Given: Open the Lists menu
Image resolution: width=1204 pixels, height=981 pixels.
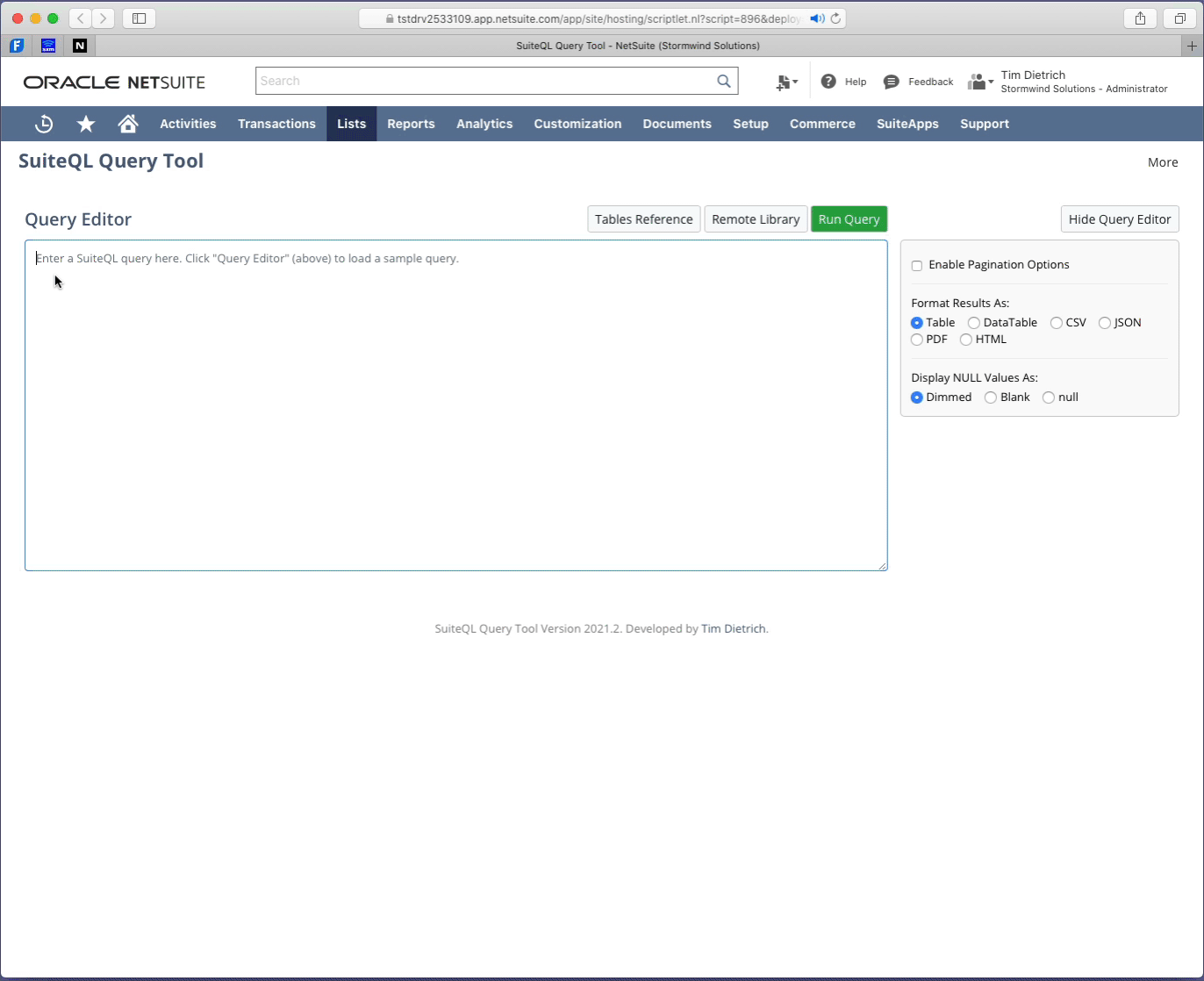Looking at the screenshot, I should pos(352,124).
